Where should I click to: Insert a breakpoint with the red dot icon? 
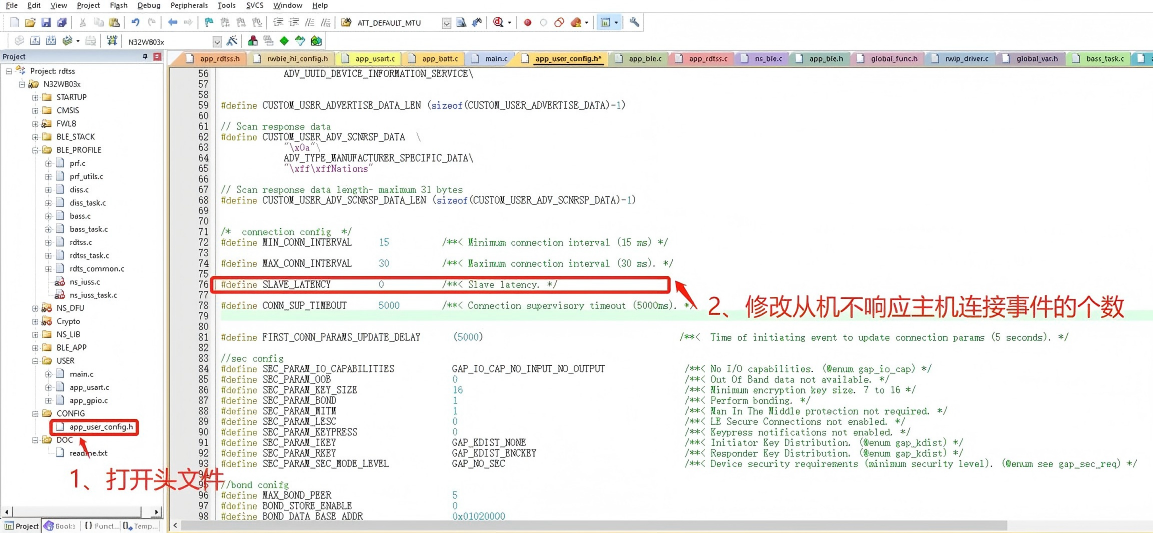click(x=527, y=22)
